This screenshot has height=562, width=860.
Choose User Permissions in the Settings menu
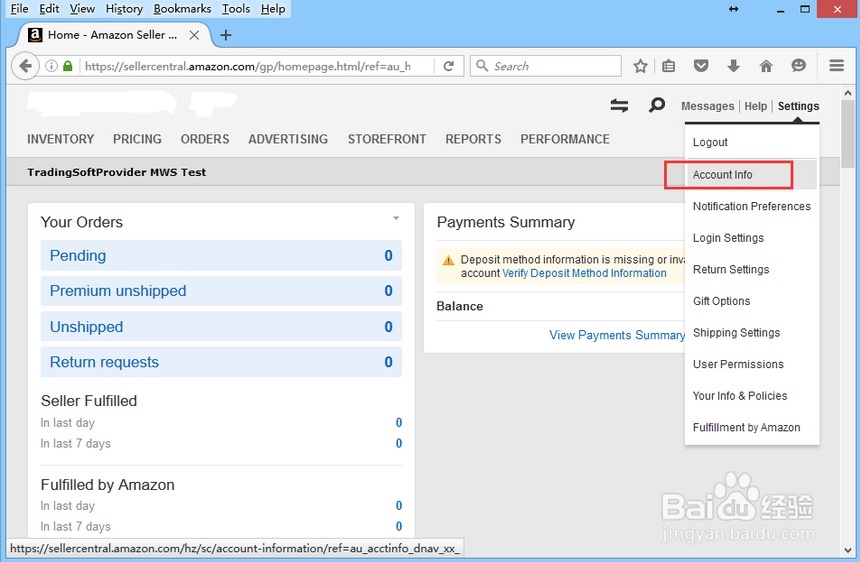pos(738,364)
